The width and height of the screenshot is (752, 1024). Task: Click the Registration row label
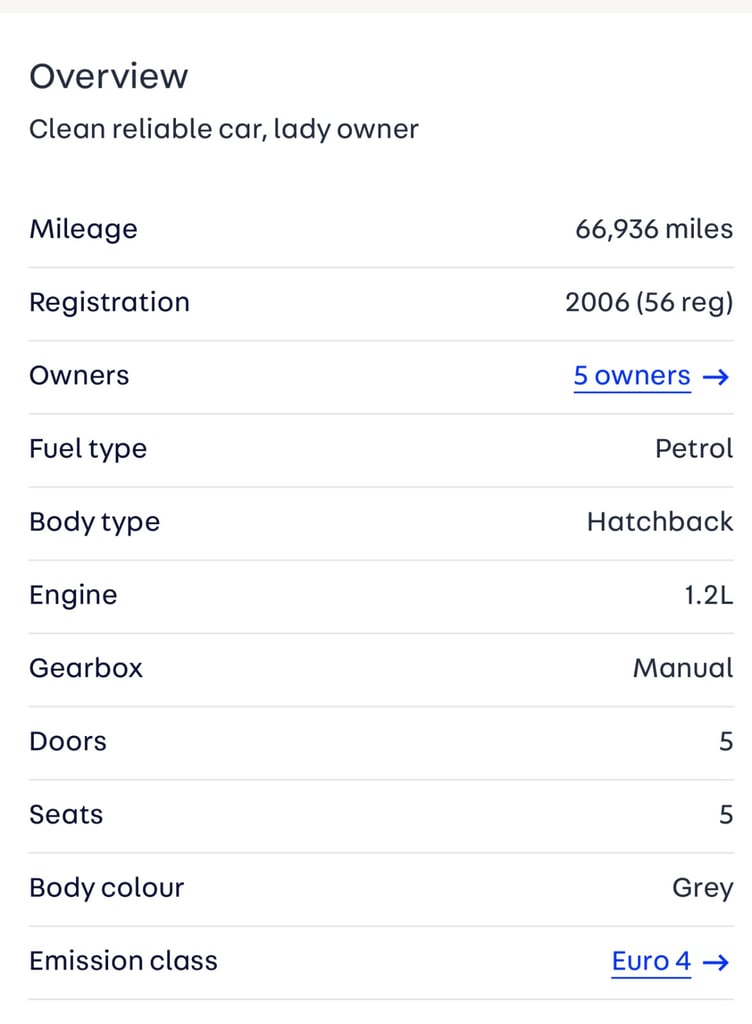(x=110, y=302)
